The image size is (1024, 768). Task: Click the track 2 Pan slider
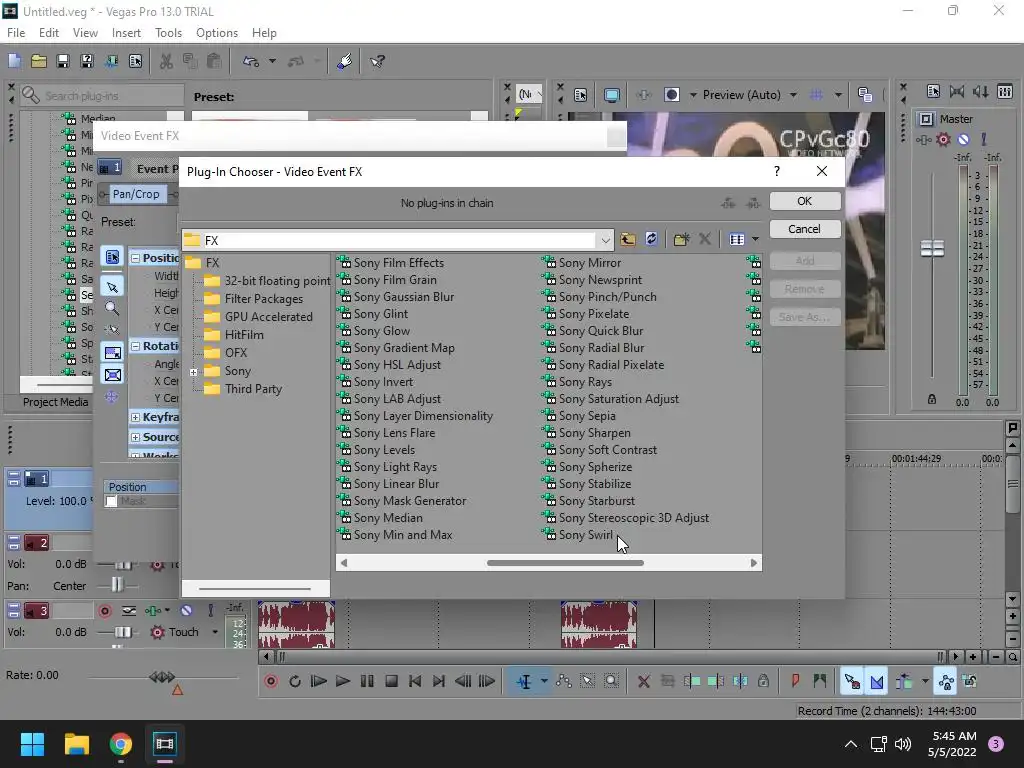click(x=118, y=584)
